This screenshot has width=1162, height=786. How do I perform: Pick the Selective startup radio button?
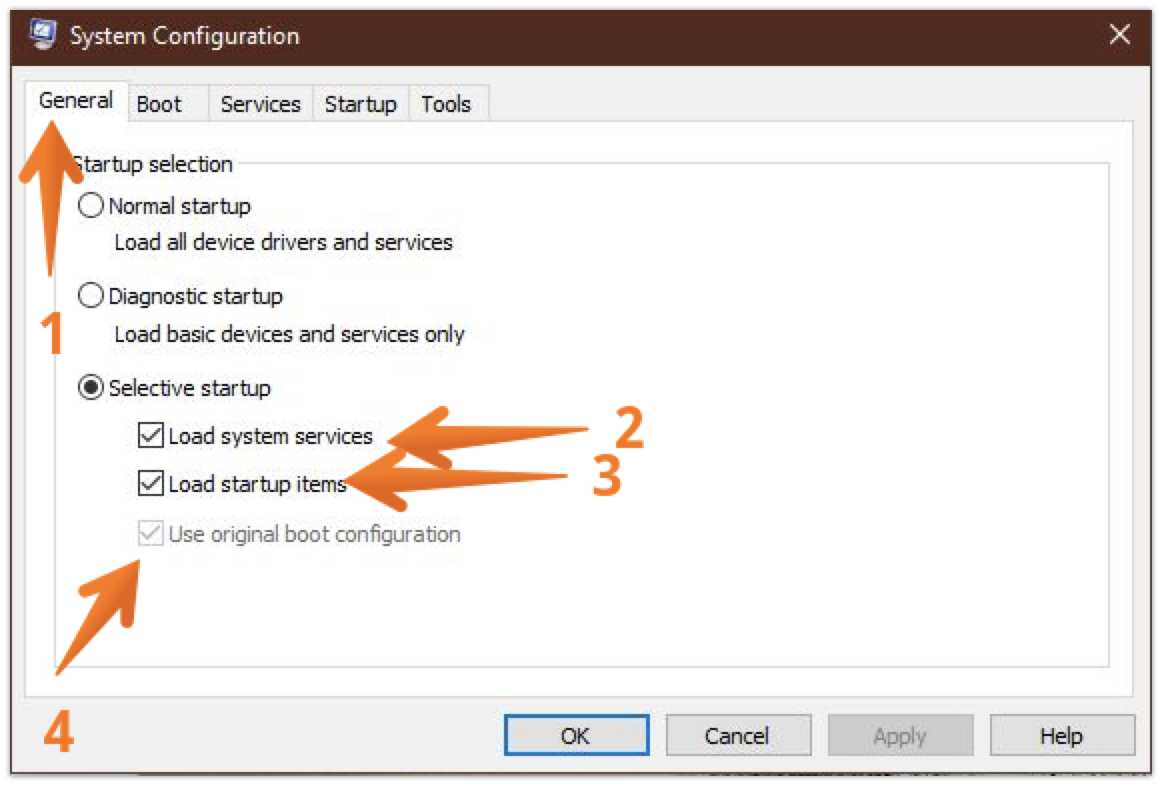coord(91,388)
